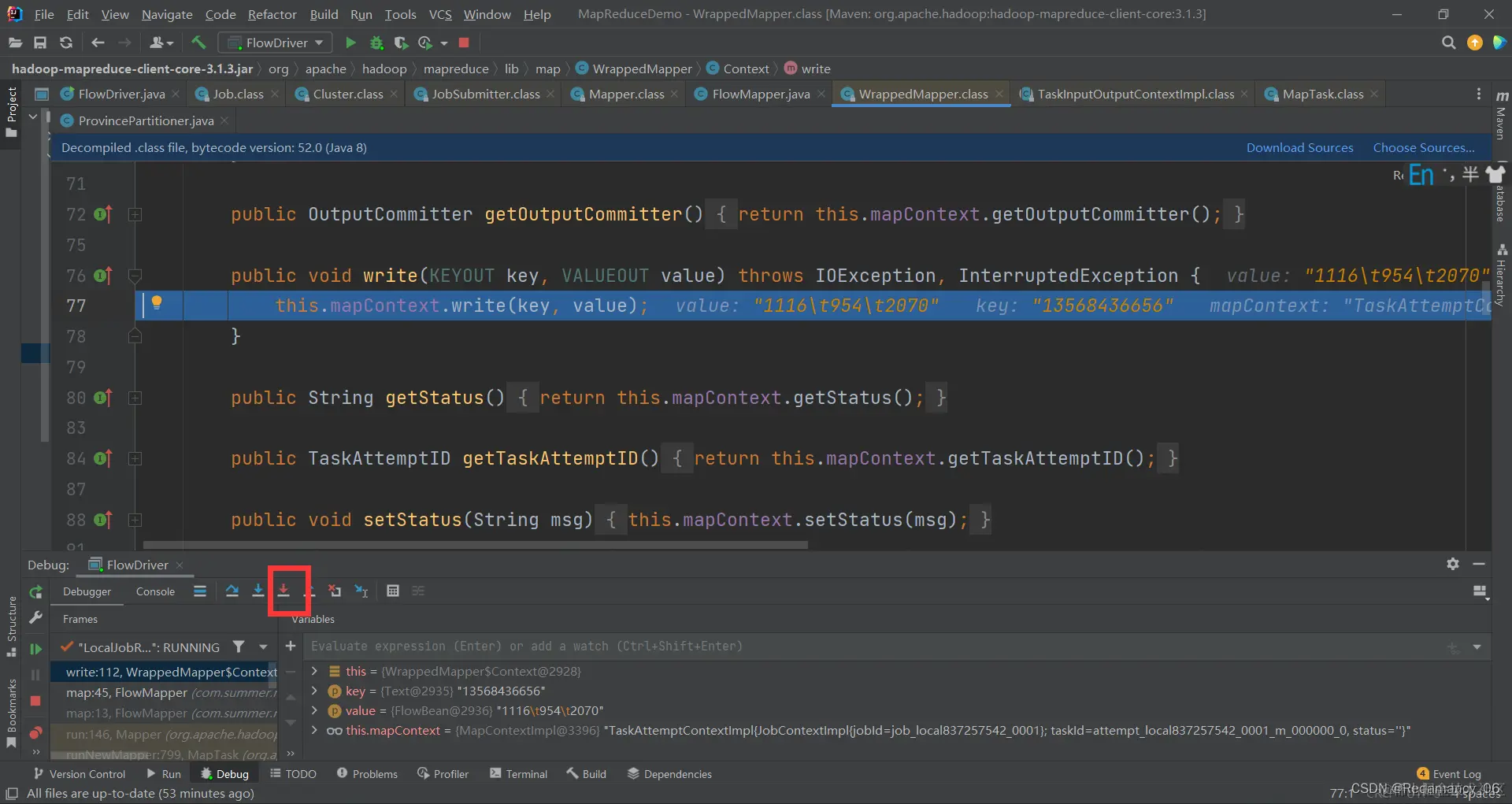This screenshot has width=1512, height=804.
Task: Expand the 'this' variable node
Action: click(314, 671)
